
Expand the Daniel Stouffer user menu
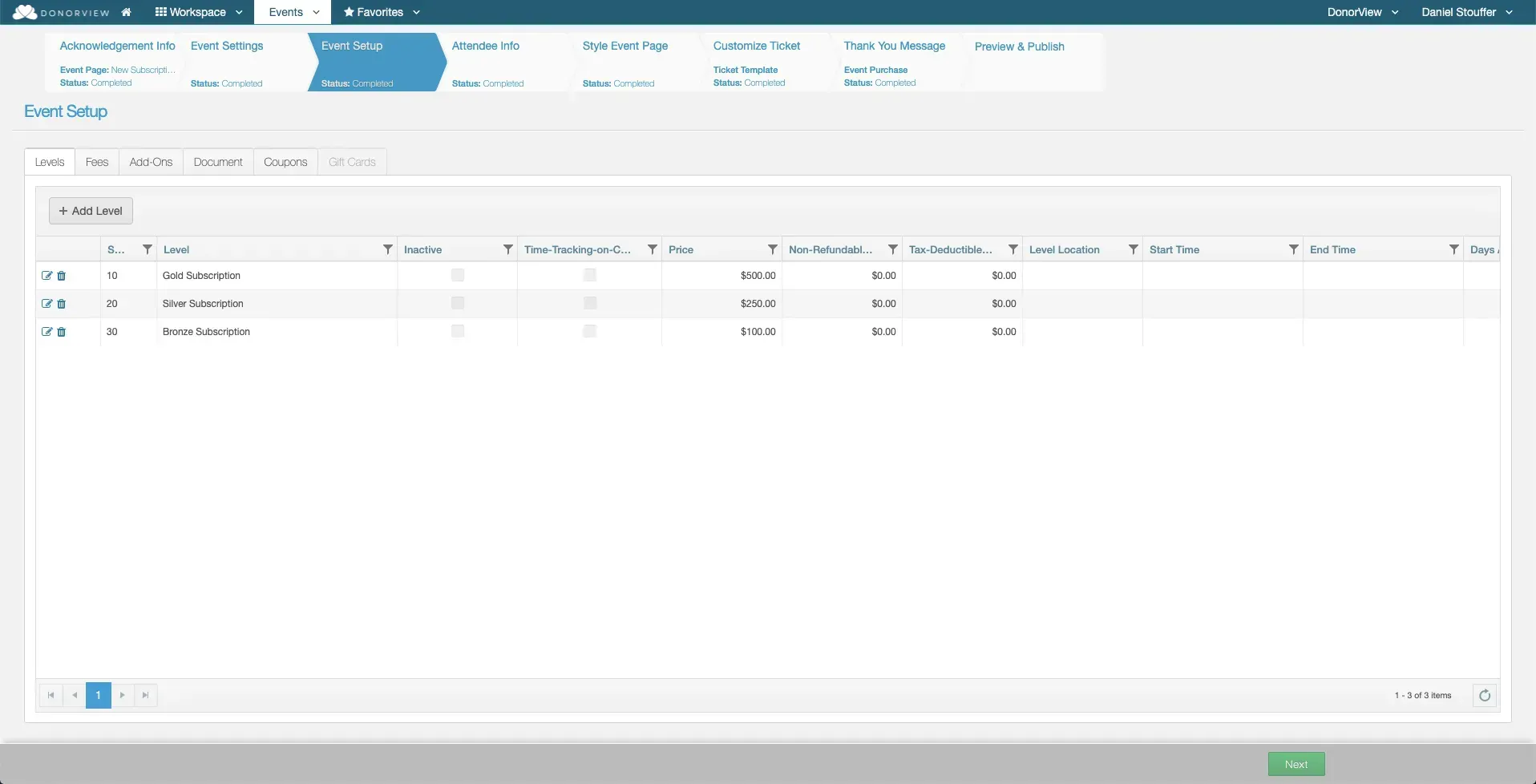pyautogui.click(x=1467, y=12)
